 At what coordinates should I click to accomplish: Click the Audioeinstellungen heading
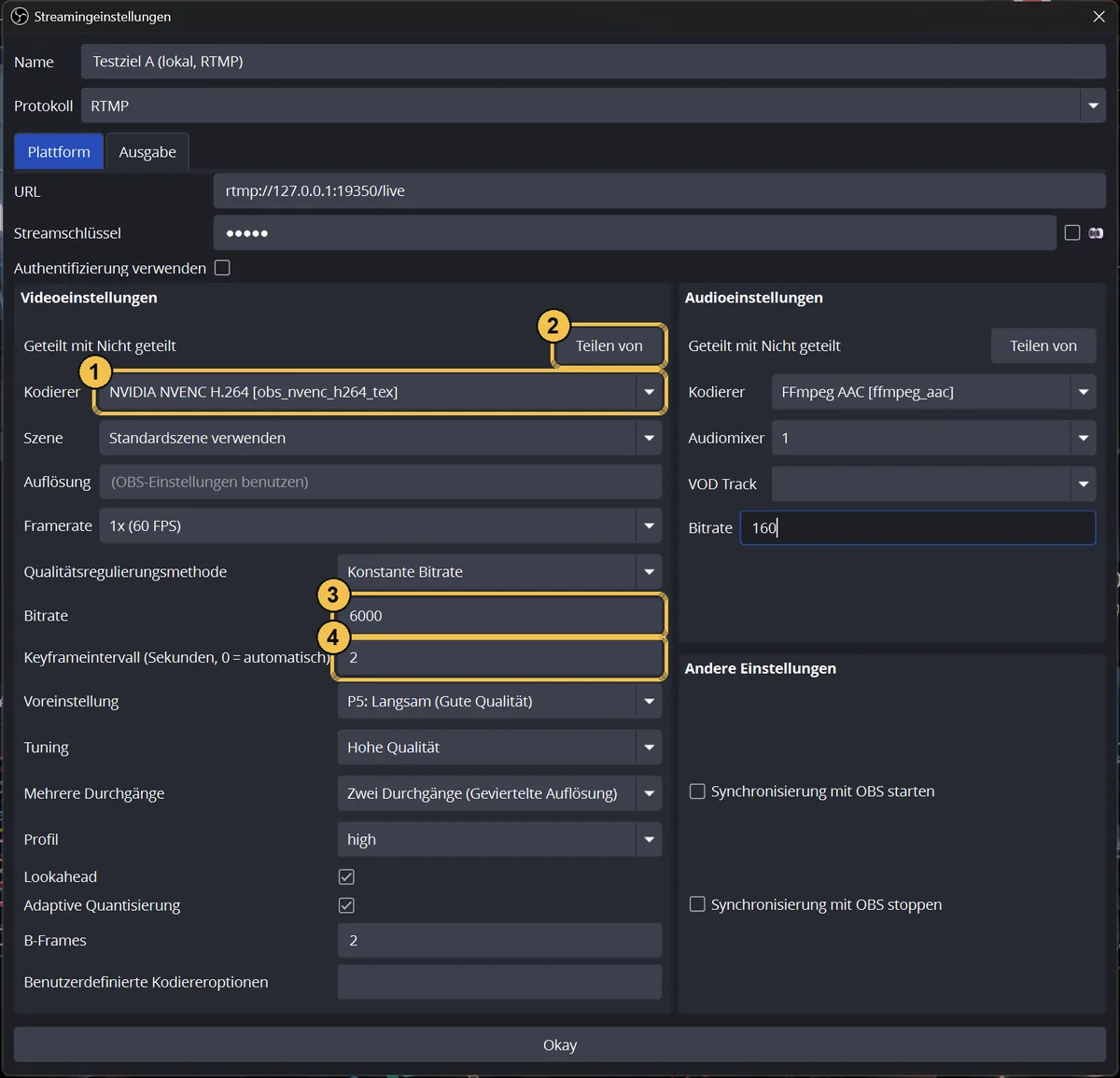(754, 298)
